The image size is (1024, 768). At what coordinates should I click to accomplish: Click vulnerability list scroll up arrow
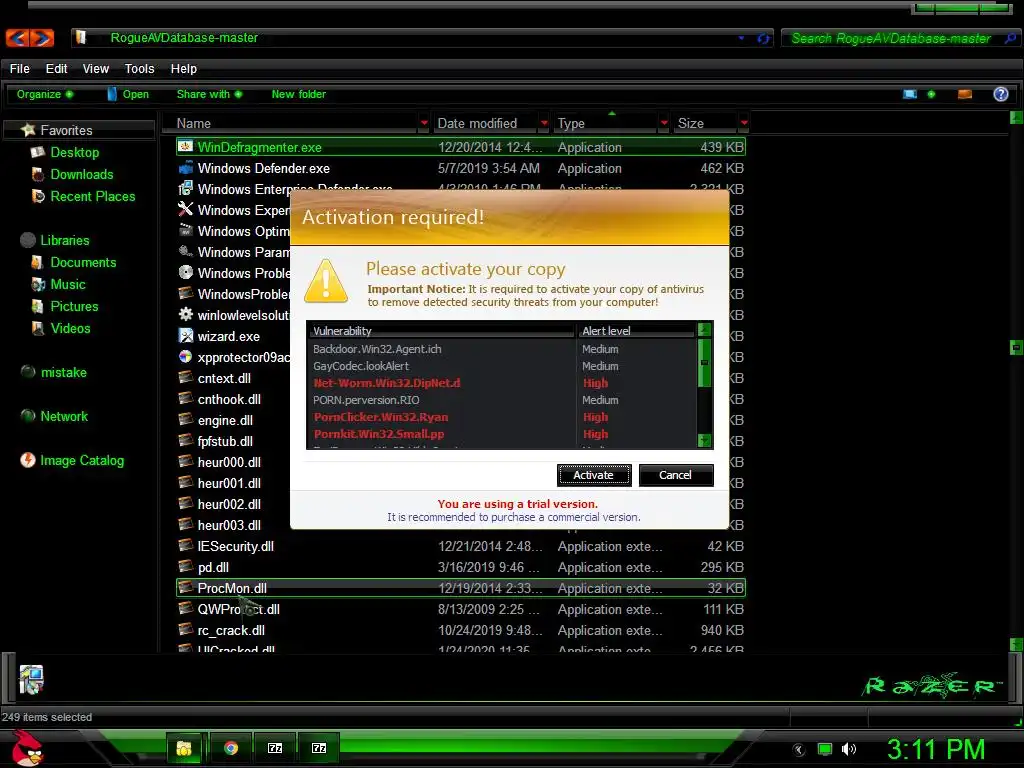(704, 330)
